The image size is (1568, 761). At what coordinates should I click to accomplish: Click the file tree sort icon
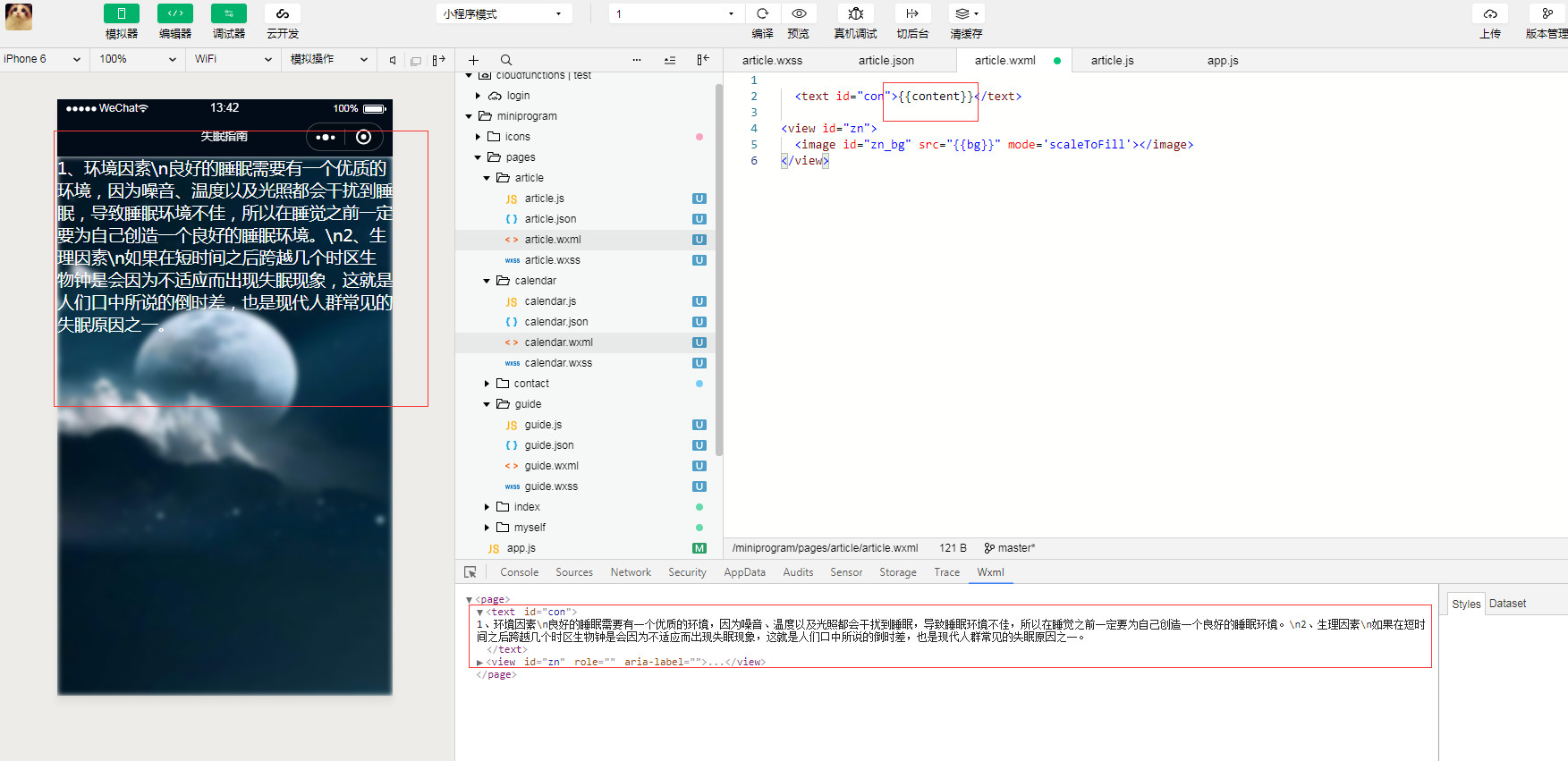tap(670, 60)
